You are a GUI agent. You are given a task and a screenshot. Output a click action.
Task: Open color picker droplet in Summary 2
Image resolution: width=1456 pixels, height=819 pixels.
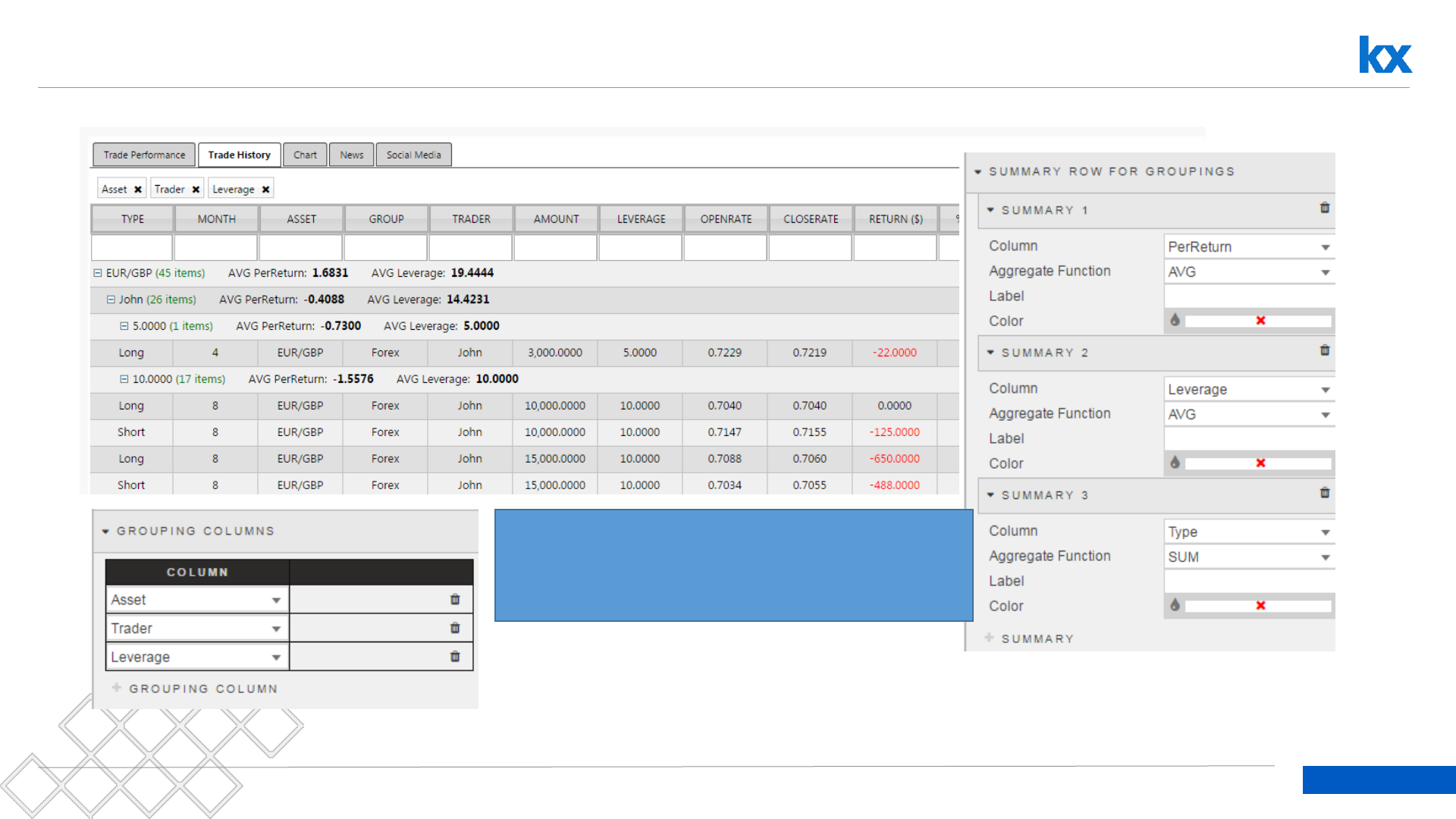point(1175,463)
